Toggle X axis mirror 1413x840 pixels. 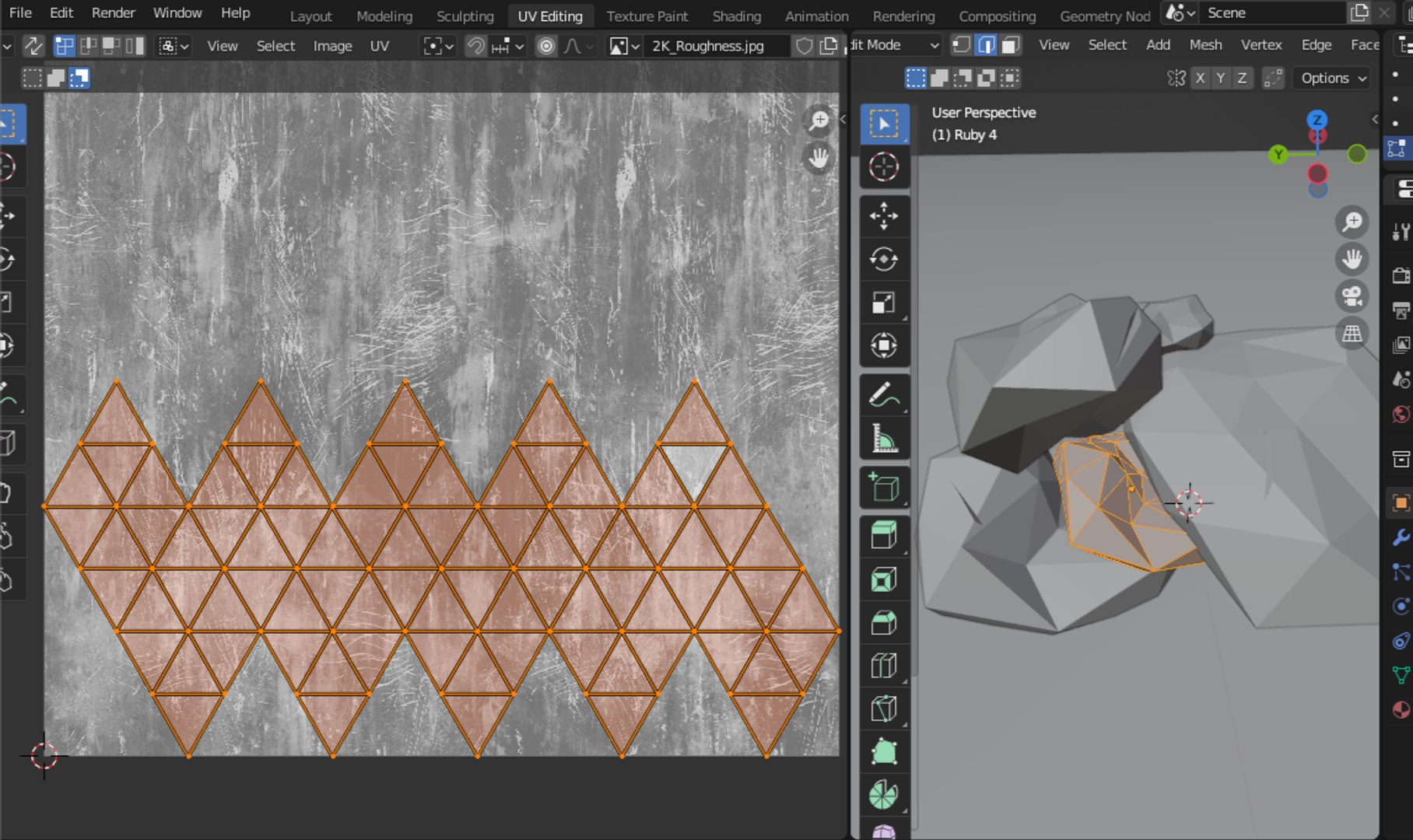[x=1201, y=78]
